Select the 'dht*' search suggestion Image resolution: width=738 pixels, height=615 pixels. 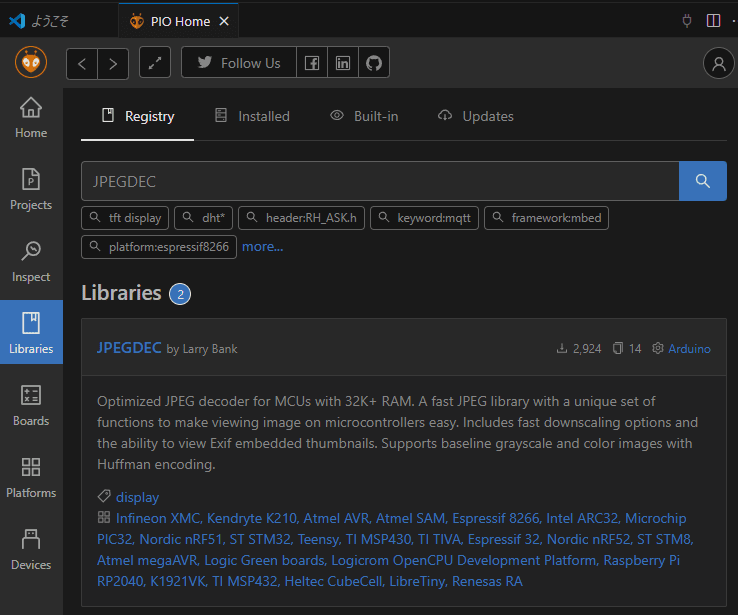pyautogui.click(x=203, y=218)
